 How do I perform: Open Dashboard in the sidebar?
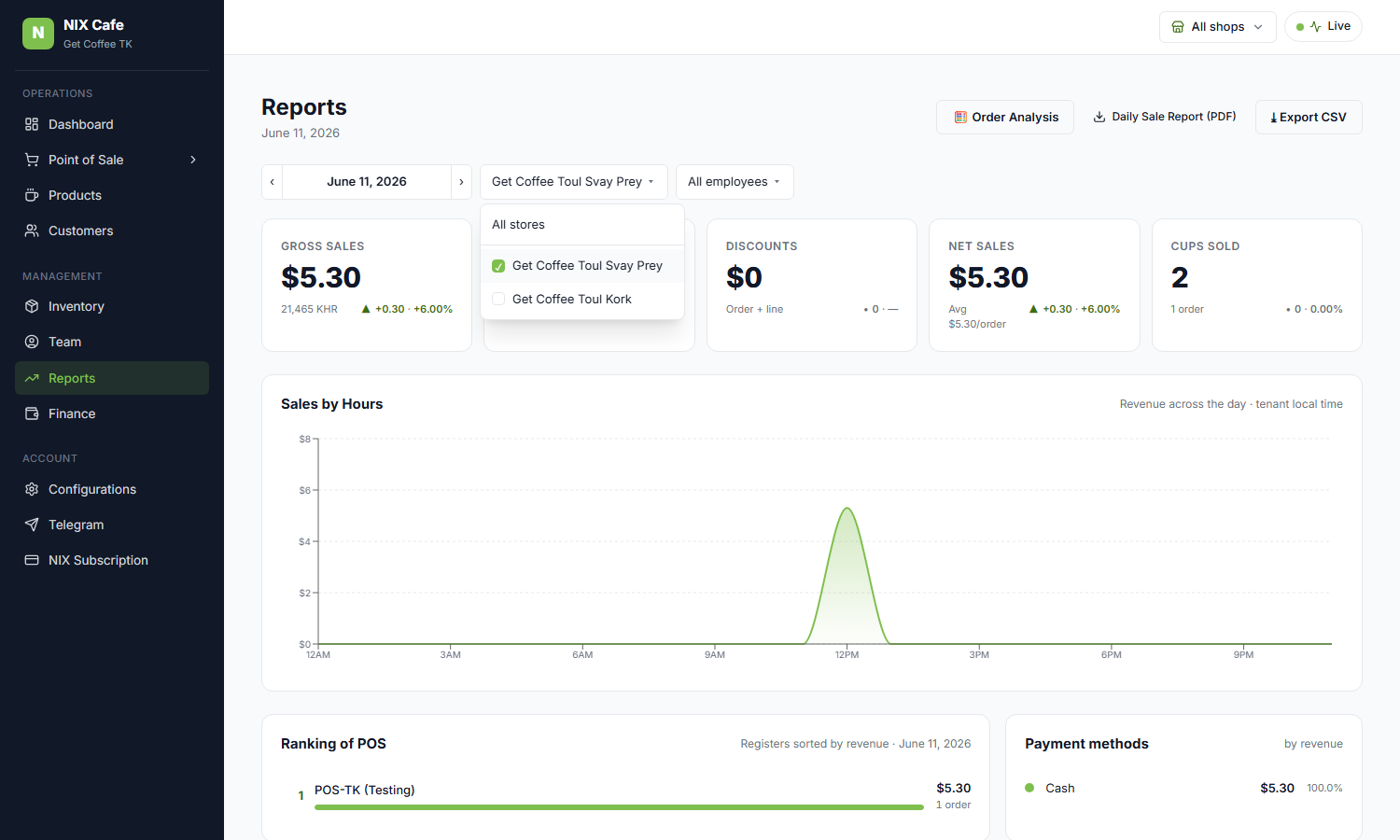click(112, 124)
